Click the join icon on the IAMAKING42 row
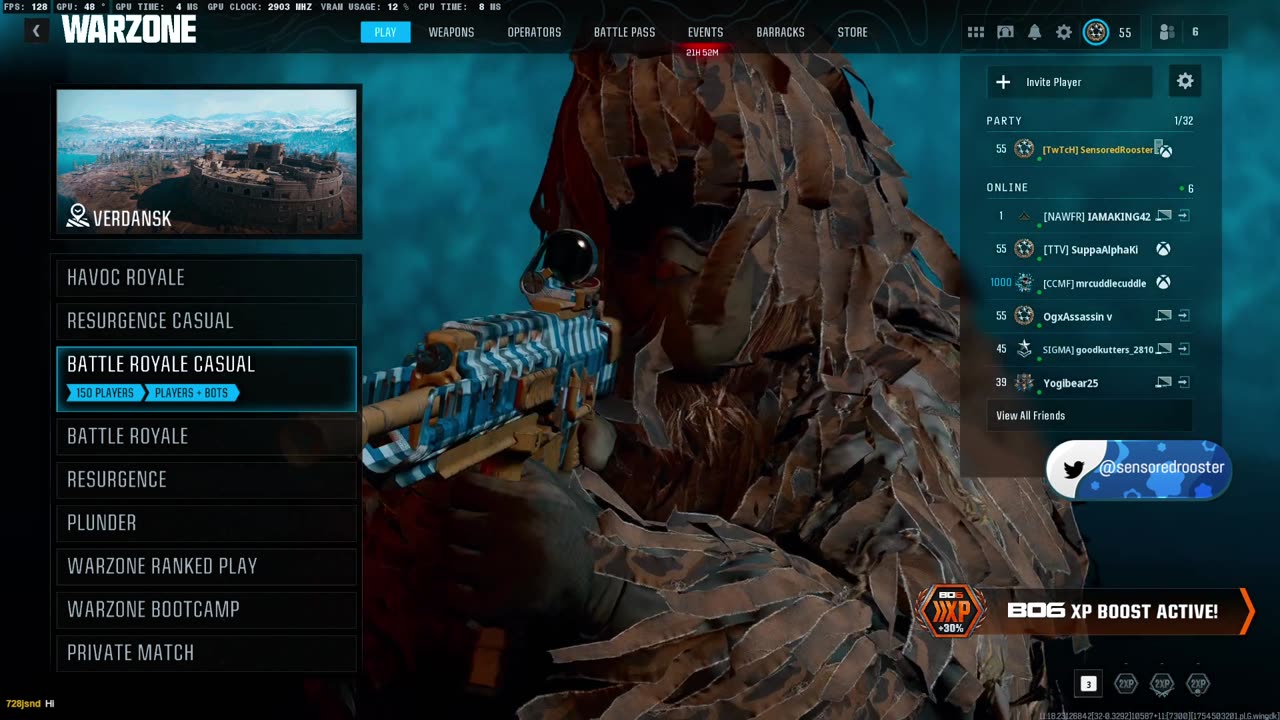 (1183, 216)
